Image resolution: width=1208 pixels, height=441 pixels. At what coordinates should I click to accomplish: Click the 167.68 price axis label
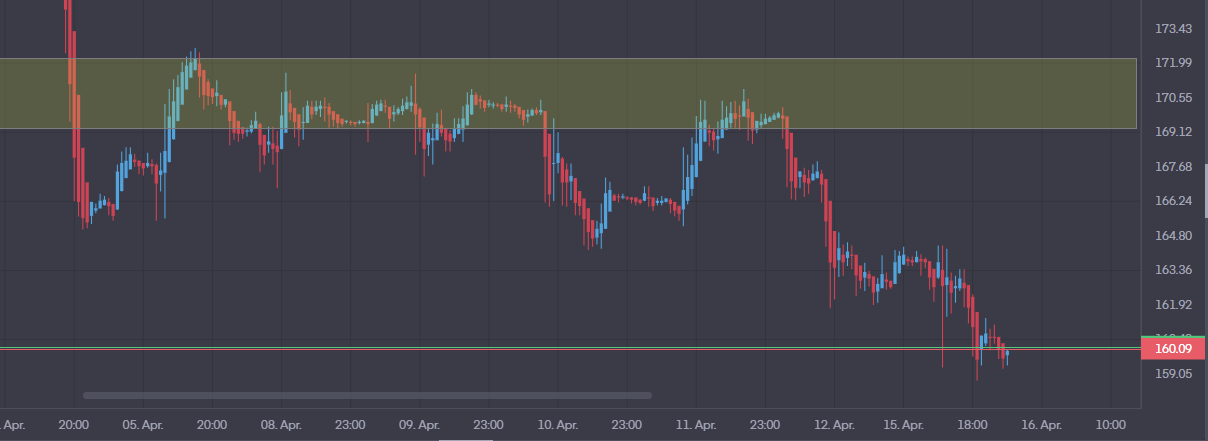coord(1172,166)
